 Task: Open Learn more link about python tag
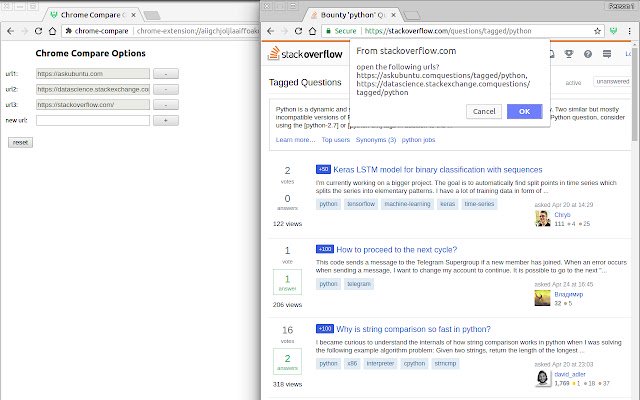pyautogui.click(x=296, y=140)
